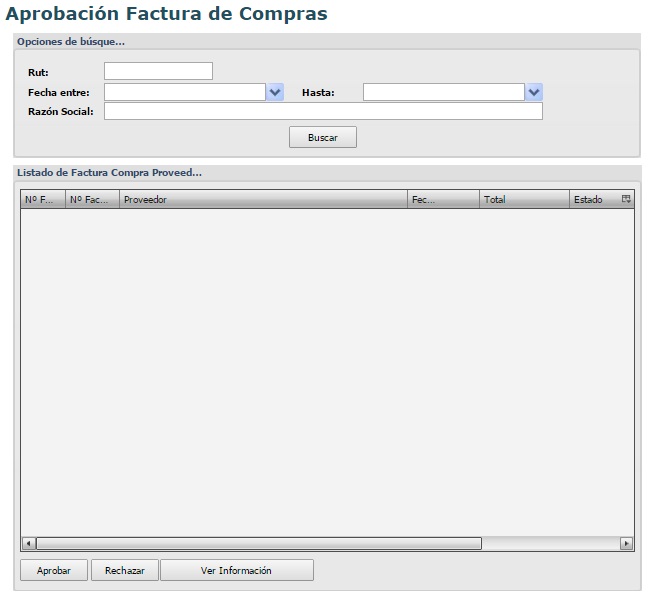This screenshot has height=604, width=654.
Task: Open the grid column settings icon
Action: pos(626,199)
